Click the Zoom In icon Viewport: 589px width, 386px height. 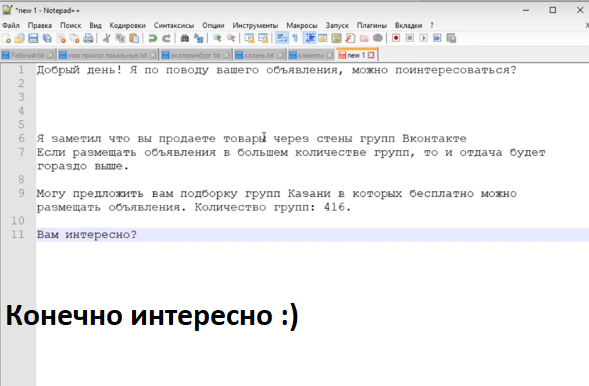click(x=217, y=38)
